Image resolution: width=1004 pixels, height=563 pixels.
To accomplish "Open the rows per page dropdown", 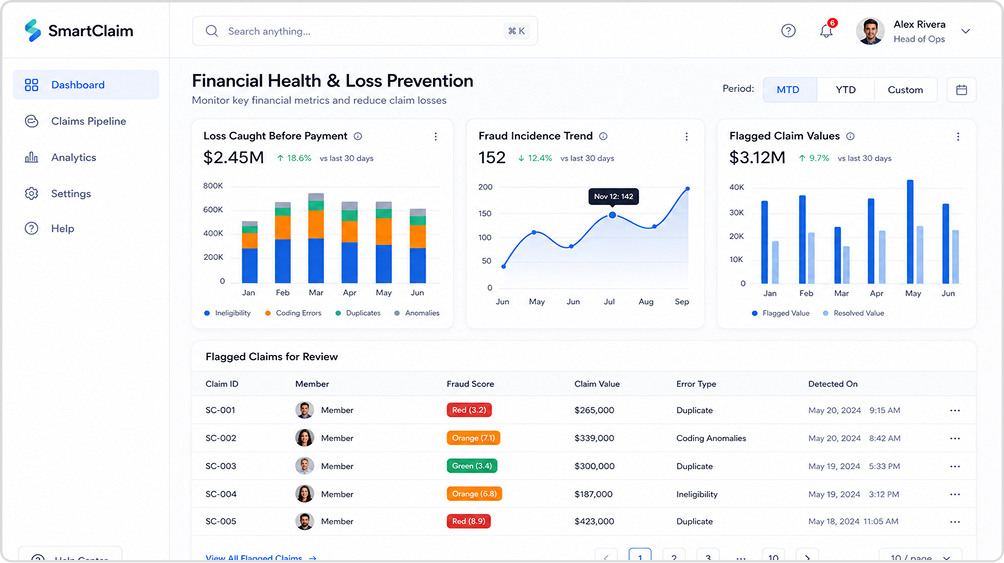I will [x=921, y=556].
